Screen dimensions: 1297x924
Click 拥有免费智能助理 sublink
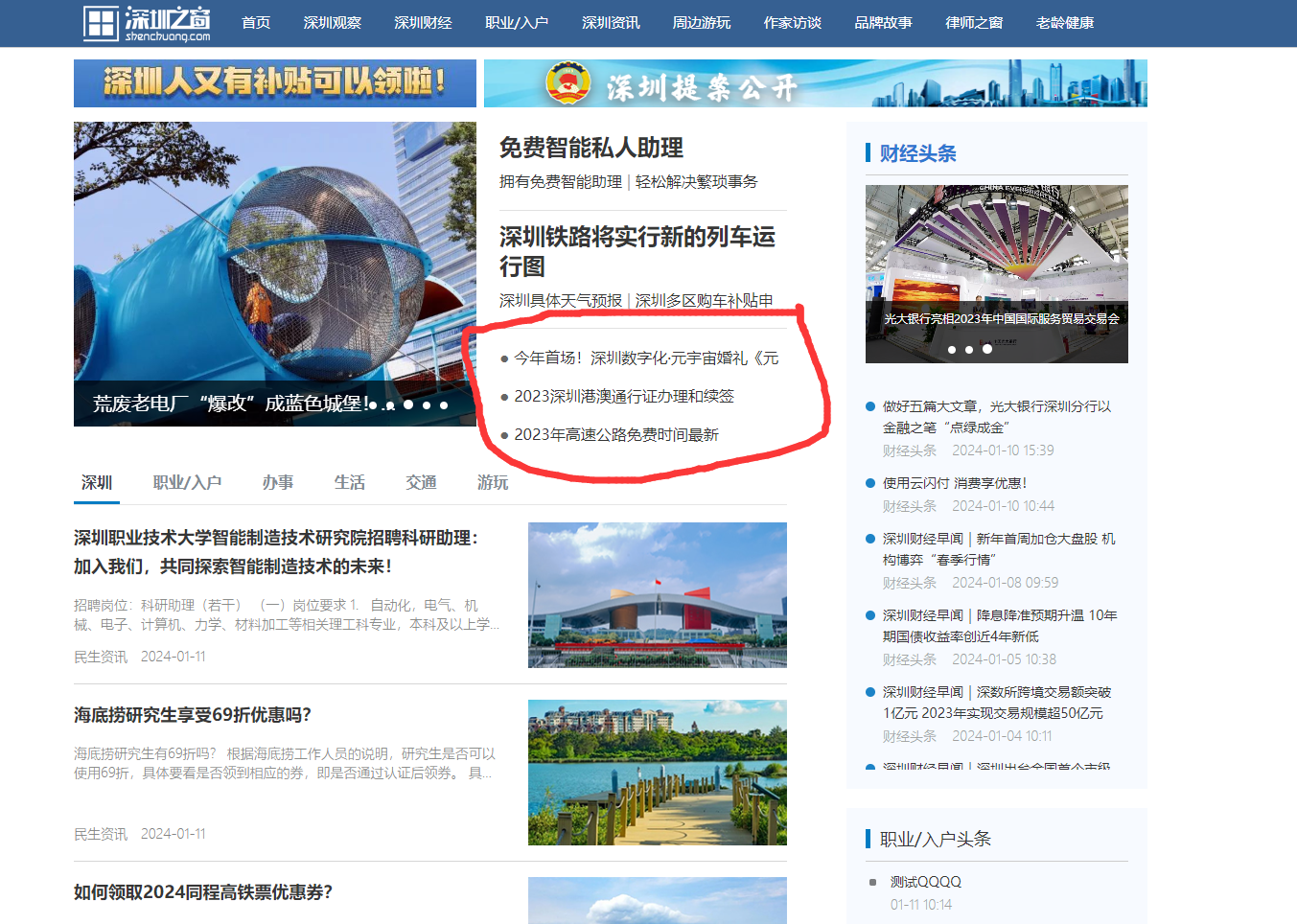click(x=561, y=181)
